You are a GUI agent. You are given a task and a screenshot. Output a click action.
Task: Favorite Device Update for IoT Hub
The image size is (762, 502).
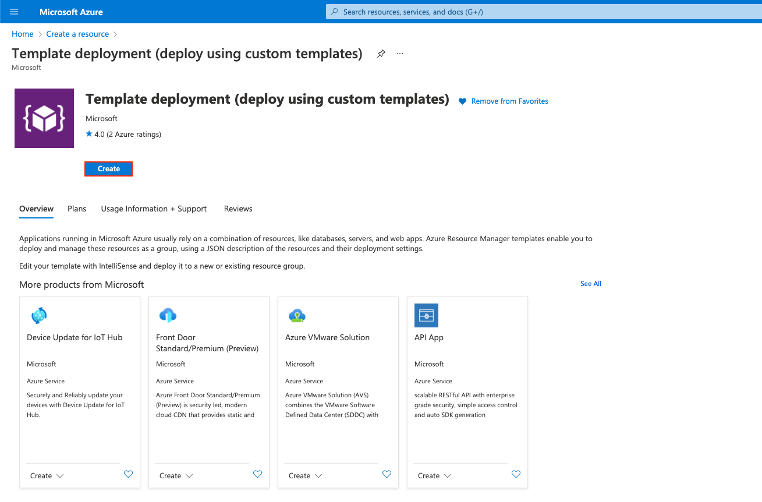coord(128,474)
